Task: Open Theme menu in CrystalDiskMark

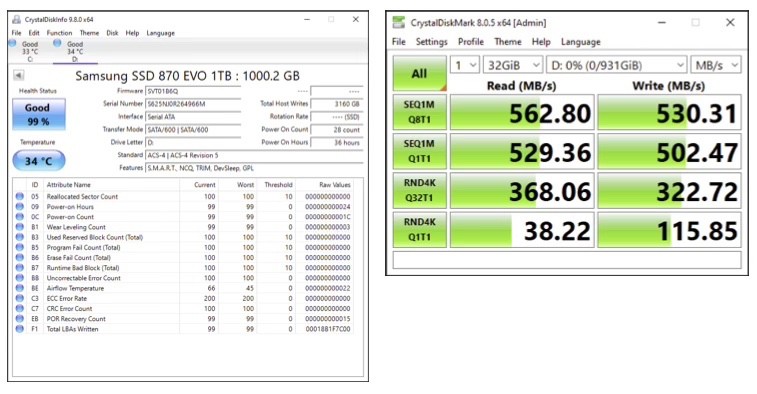Action: click(508, 42)
